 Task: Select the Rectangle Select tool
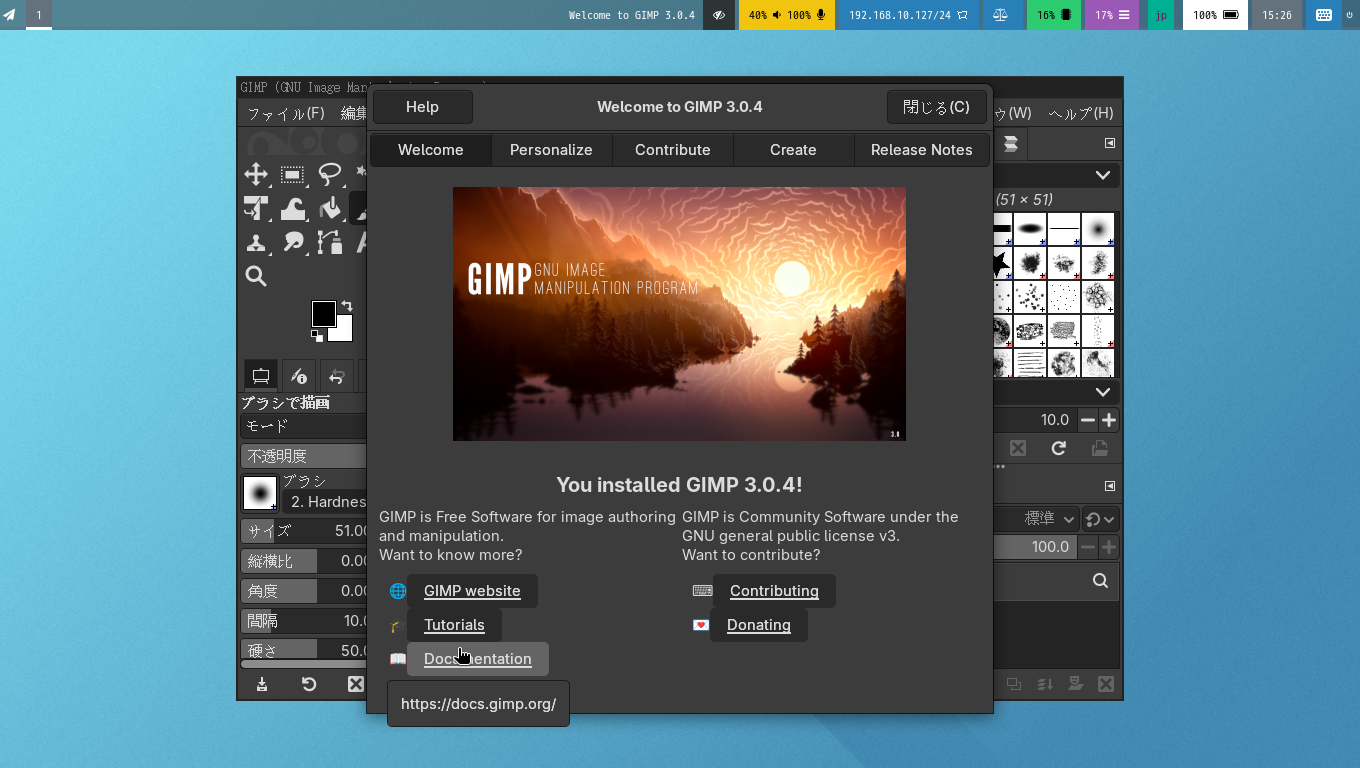click(292, 174)
